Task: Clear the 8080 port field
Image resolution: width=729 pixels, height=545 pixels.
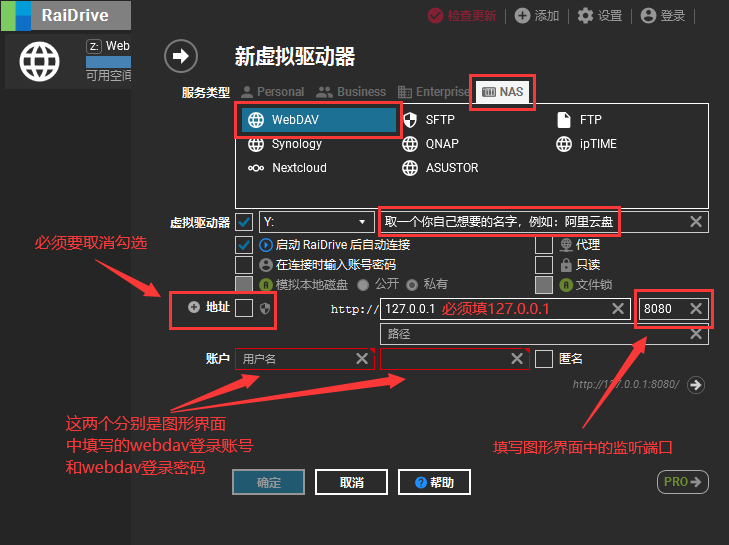Action: (x=696, y=308)
